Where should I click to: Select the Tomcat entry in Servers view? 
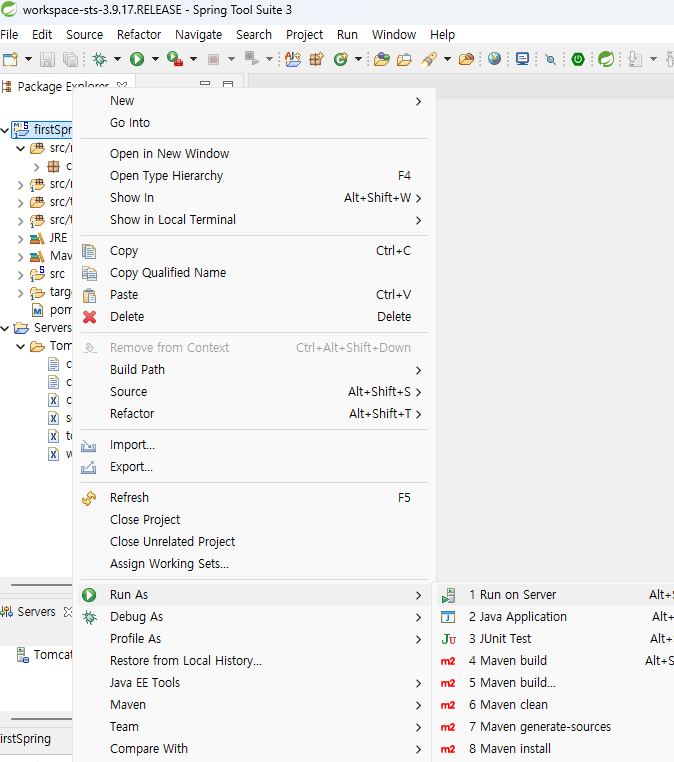[44, 655]
